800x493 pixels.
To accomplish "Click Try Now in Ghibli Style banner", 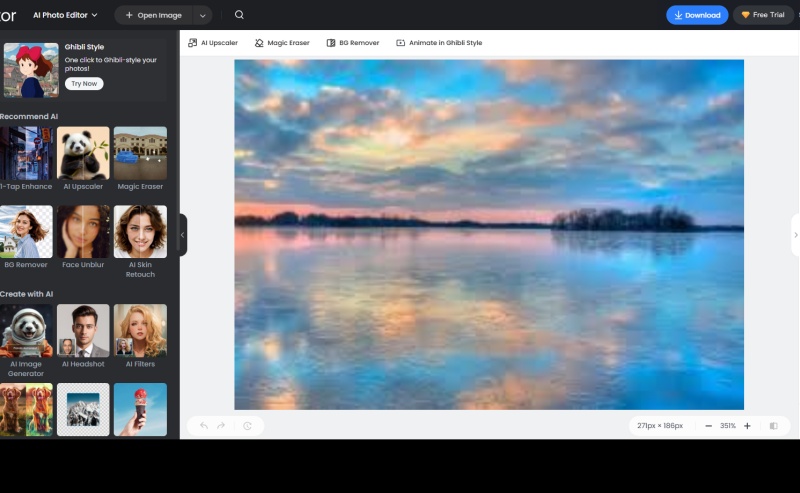I will coord(84,84).
